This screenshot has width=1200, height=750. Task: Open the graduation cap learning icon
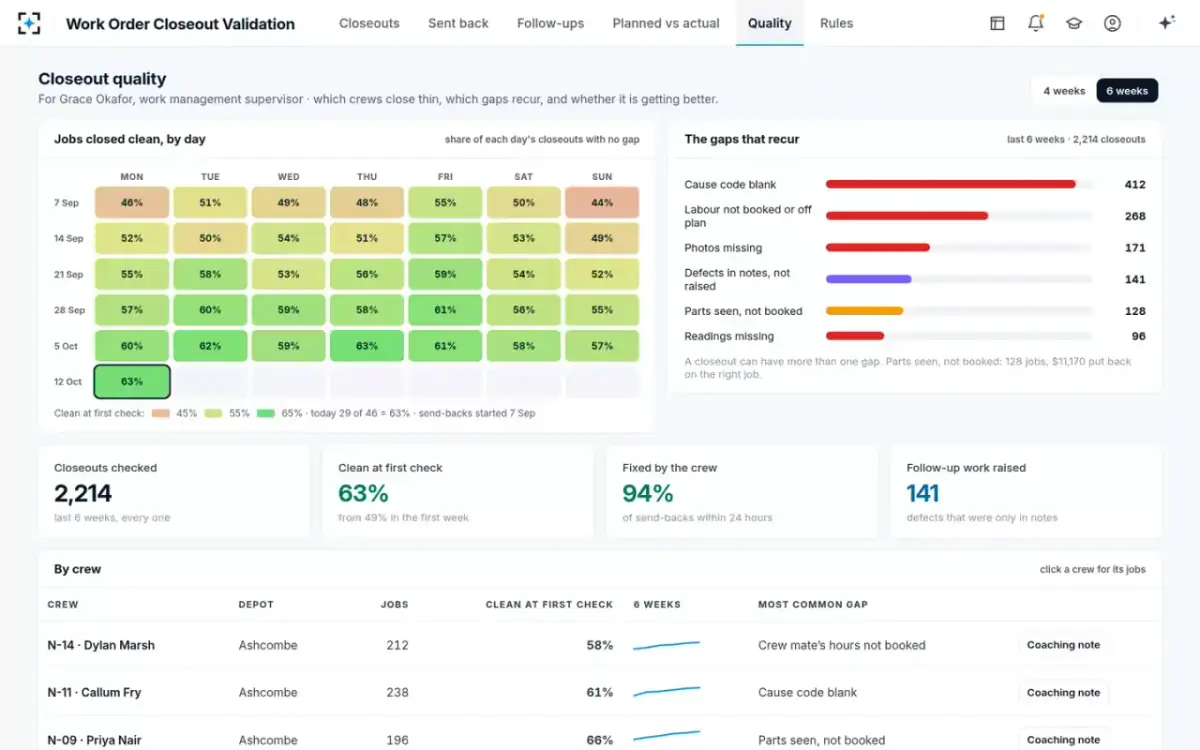pos(1074,23)
